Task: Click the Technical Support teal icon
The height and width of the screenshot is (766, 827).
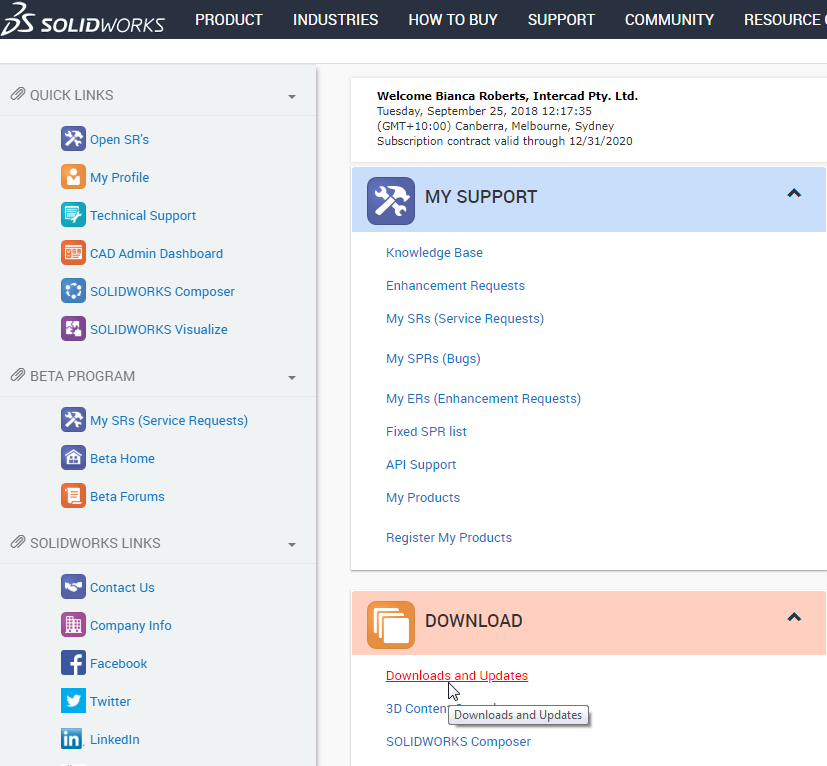Action: coord(73,215)
